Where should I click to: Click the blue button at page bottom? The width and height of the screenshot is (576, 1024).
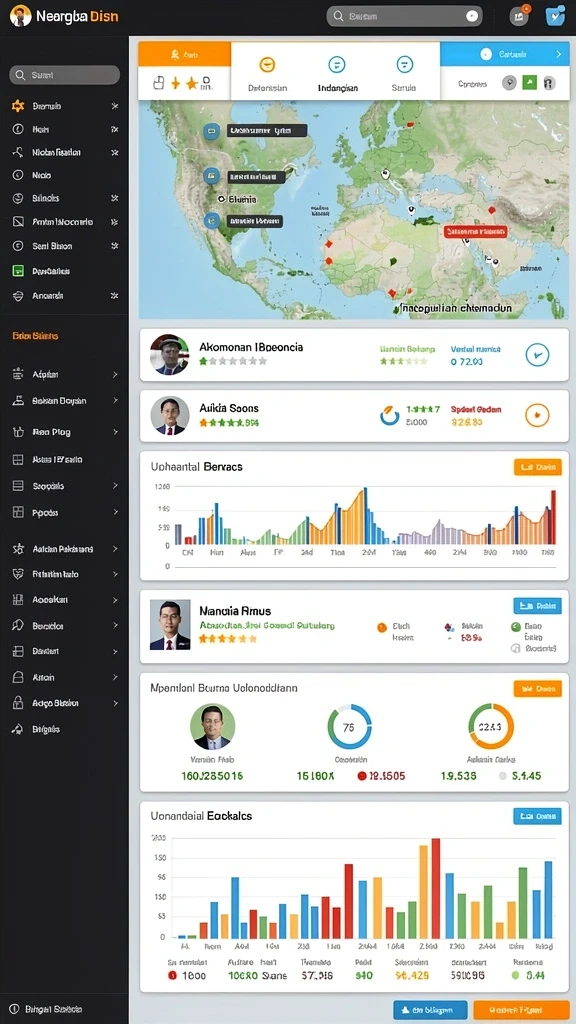point(430,1010)
